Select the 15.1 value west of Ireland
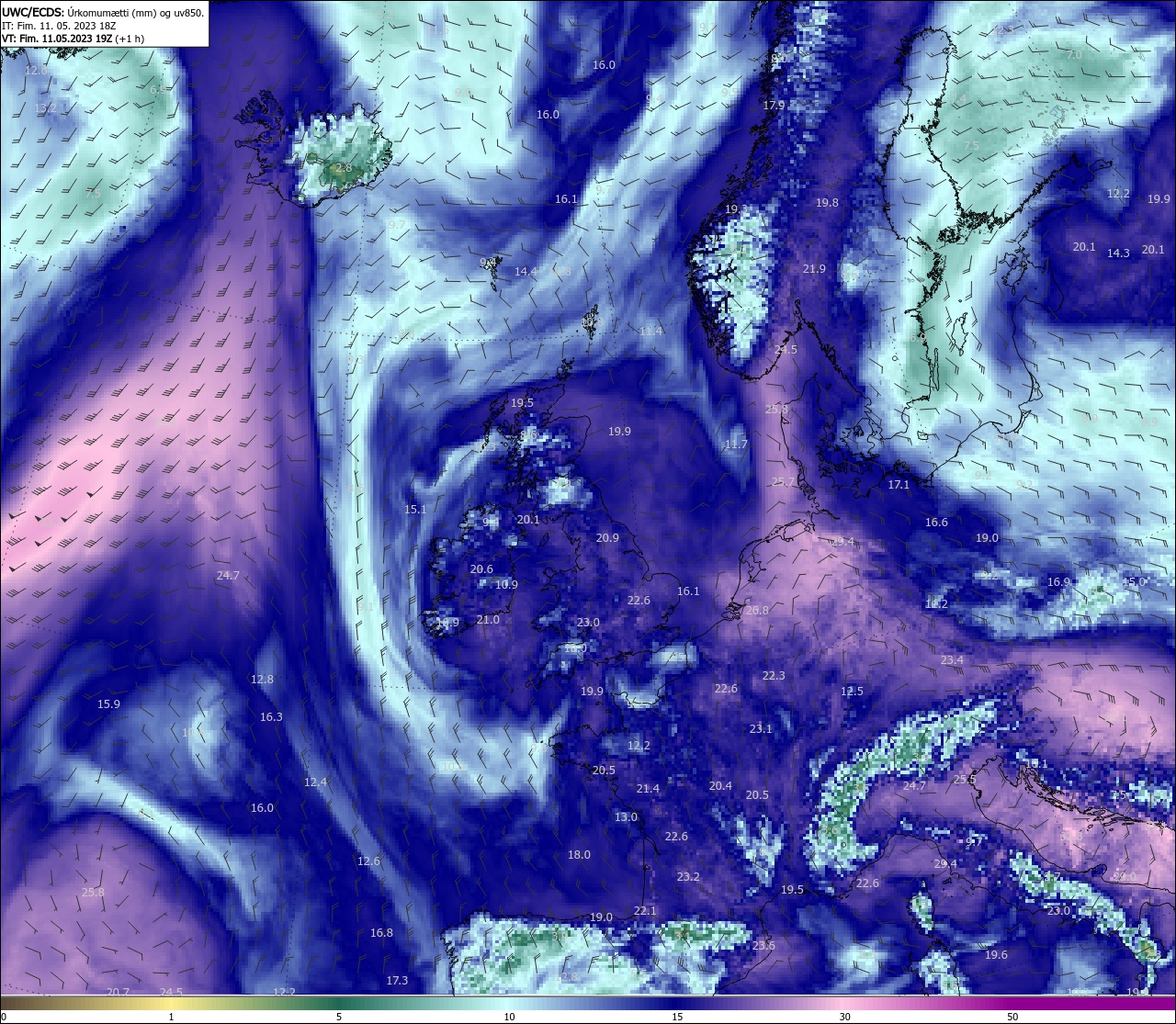The width and height of the screenshot is (1176, 1024). [x=415, y=509]
